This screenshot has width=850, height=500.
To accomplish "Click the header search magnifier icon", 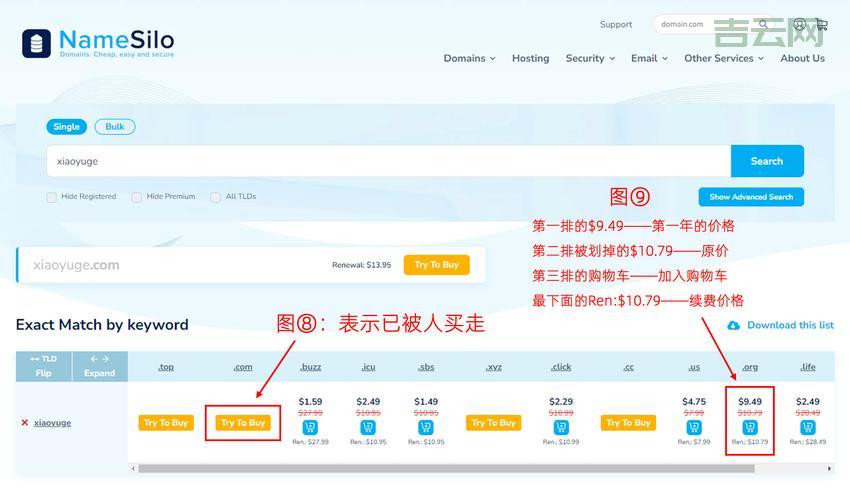I will pyautogui.click(x=763, y=24).
